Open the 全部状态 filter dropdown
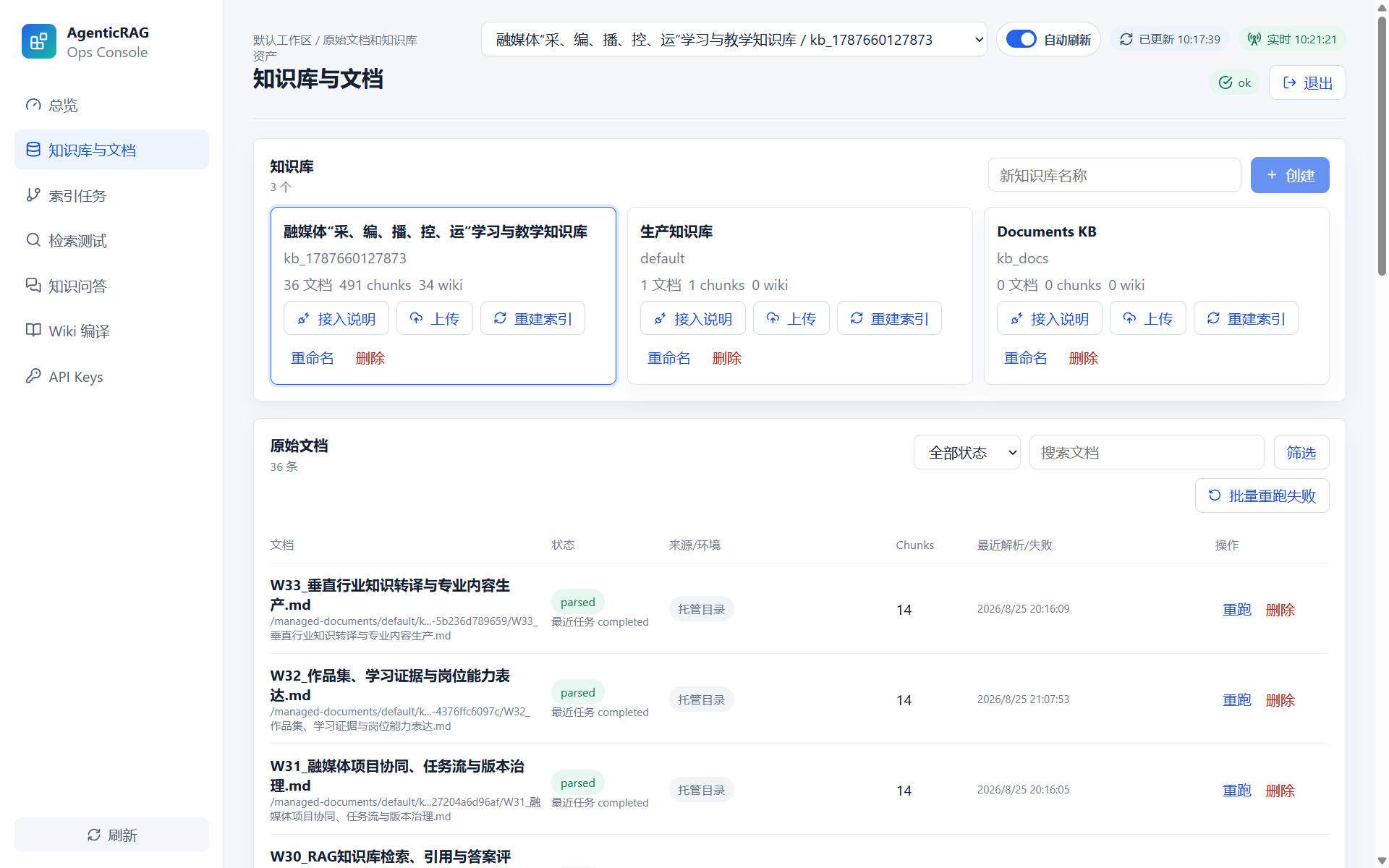Screen dimensions: 1389x868 (967, 452)
